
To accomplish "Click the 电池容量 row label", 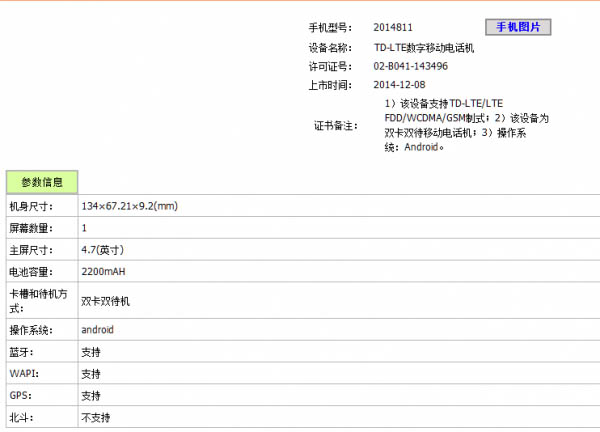I will (x=31, y=272).
